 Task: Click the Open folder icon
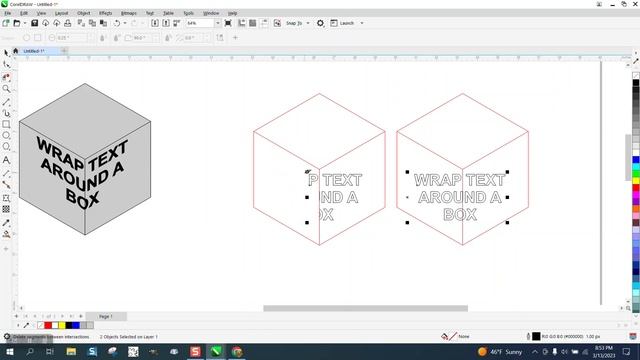click(16, 23)
